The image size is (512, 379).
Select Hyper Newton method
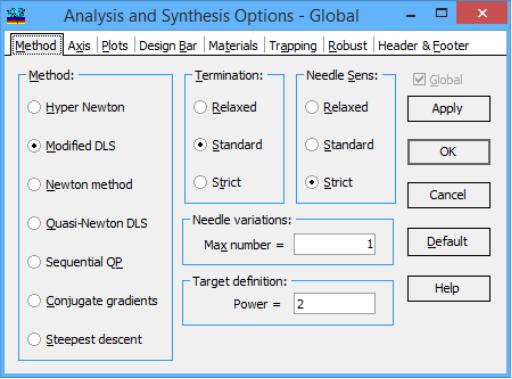point(76,107)
